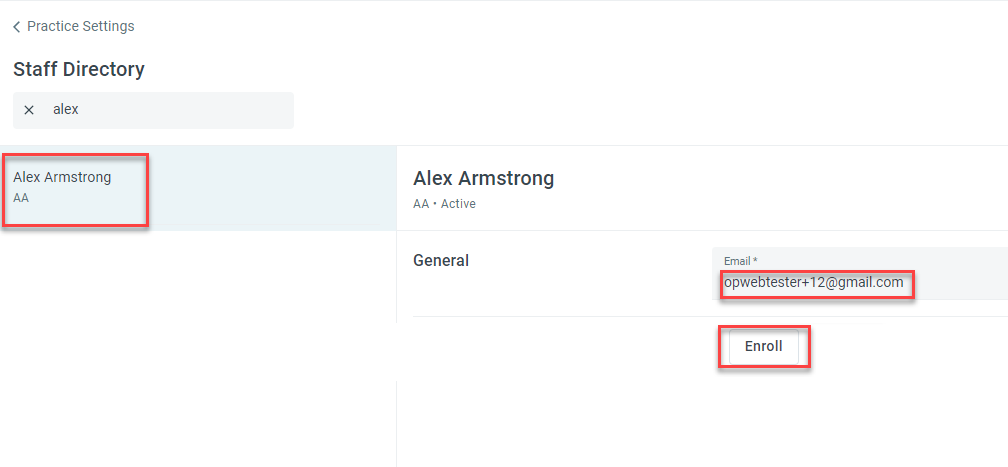Screen dimensions: 1008x467
Task: Select the General section label
Action: click(441, 261)
